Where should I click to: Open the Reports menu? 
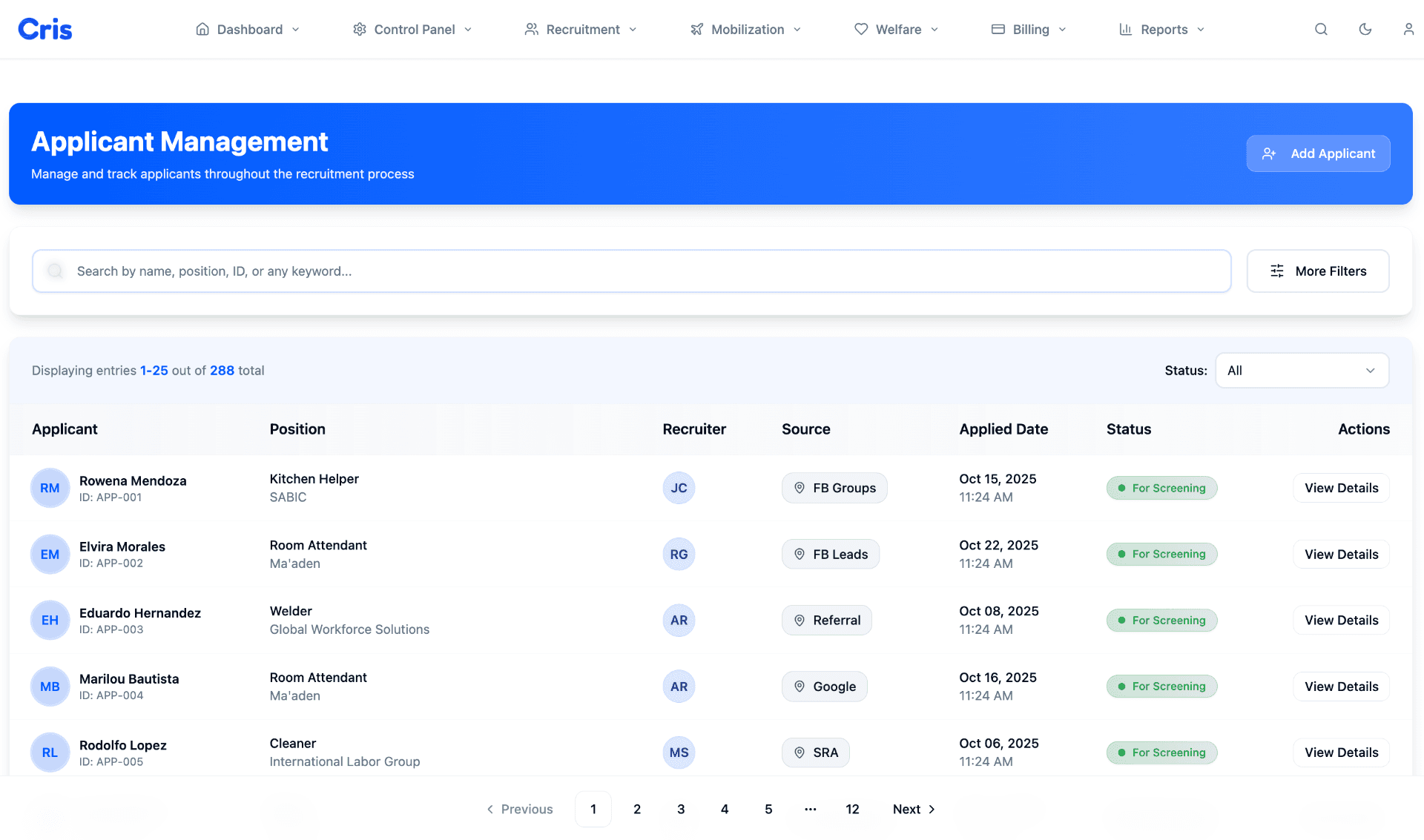click(1162, 29)
